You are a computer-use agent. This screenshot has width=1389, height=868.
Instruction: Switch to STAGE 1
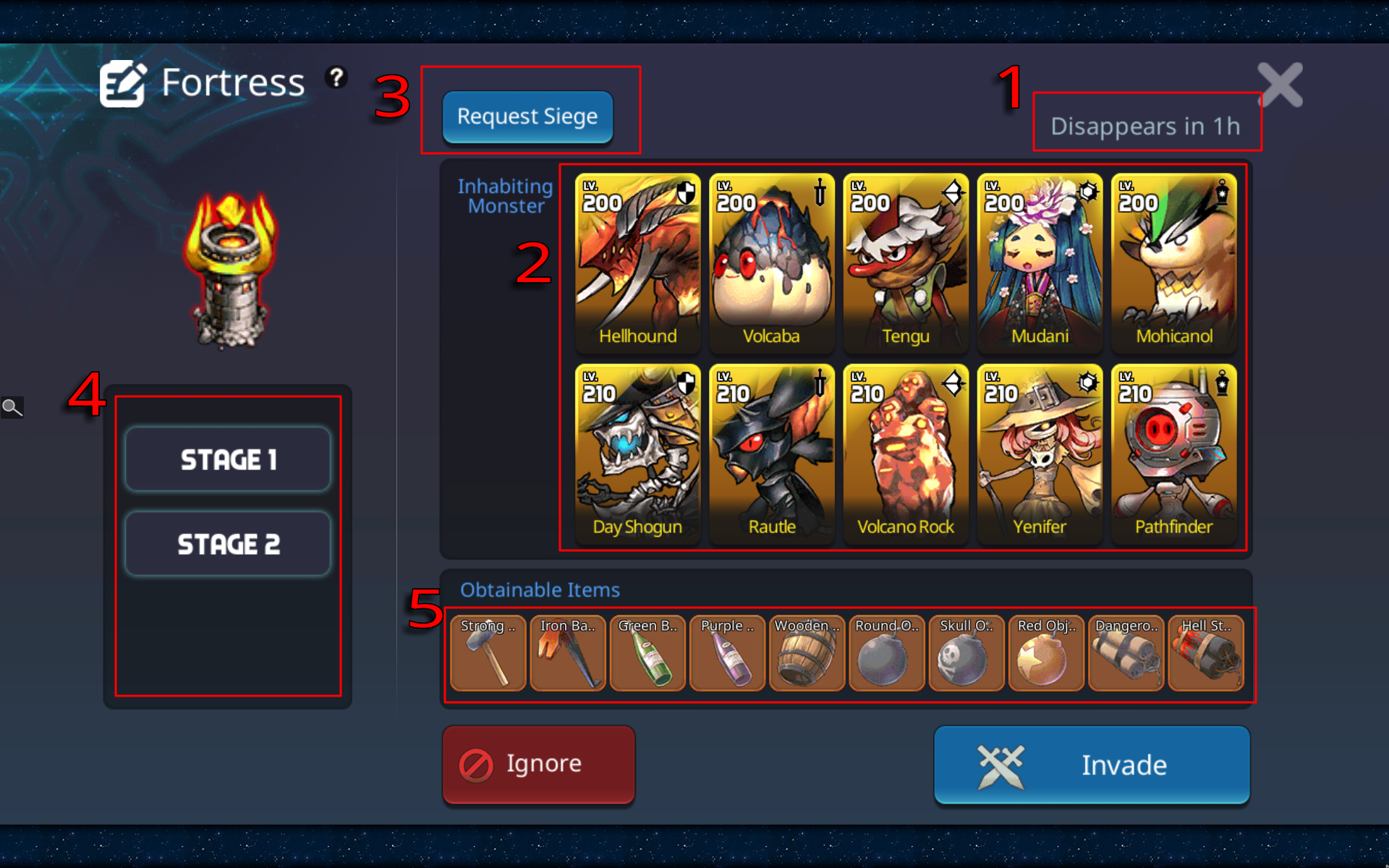tap(228, 459)
